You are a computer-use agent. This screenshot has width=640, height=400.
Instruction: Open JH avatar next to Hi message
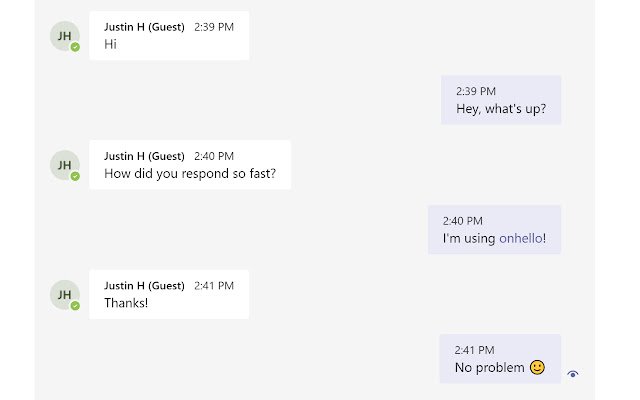[x=64, y=36]
